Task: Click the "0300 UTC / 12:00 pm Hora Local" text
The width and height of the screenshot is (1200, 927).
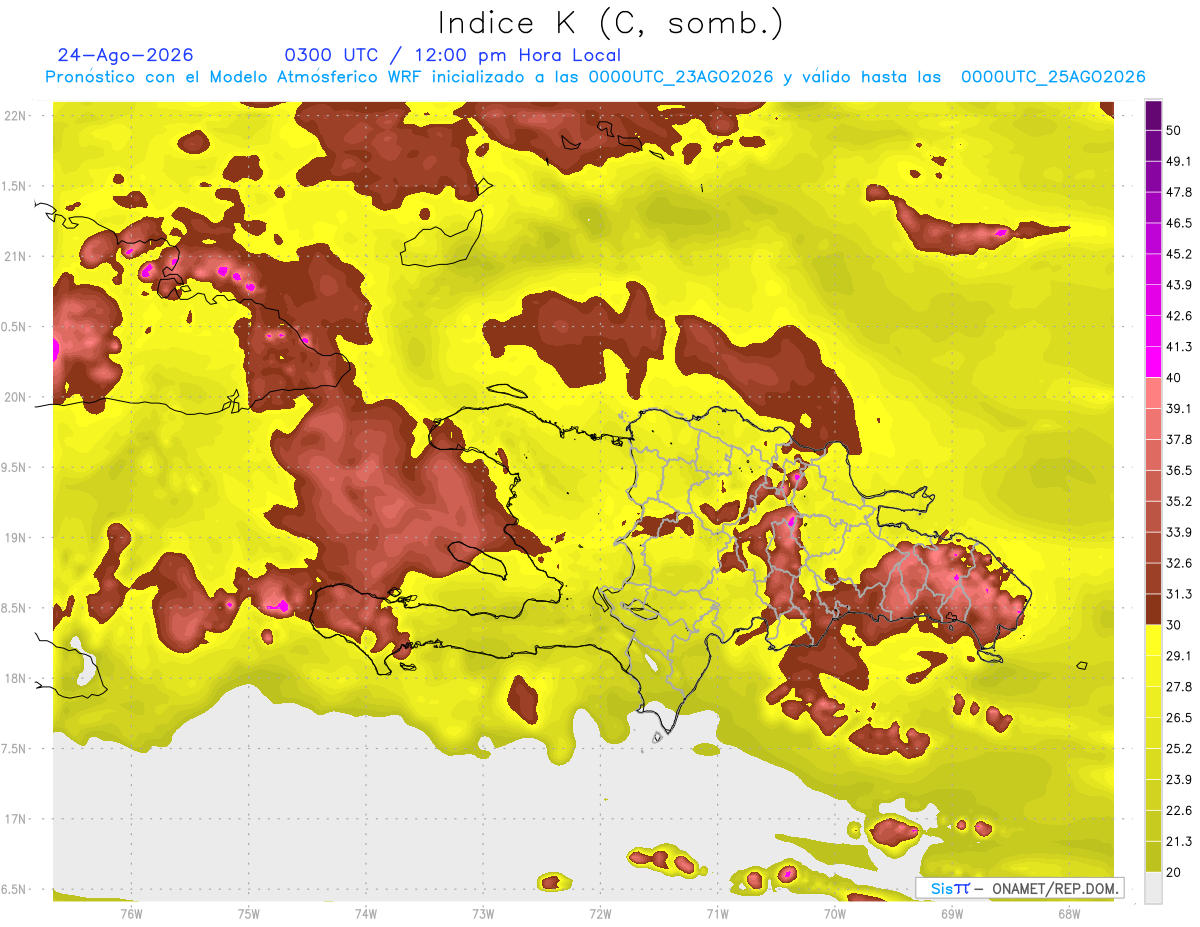Action: (453, 55)
